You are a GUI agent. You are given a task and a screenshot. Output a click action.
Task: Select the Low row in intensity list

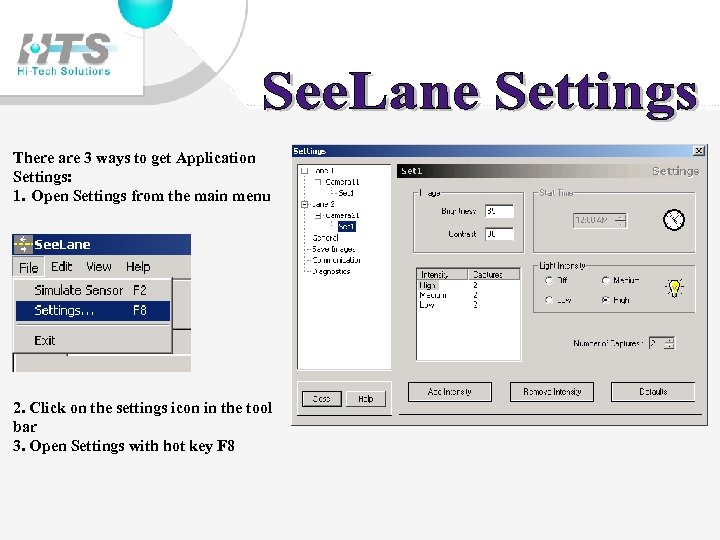(x=468, y=304)
